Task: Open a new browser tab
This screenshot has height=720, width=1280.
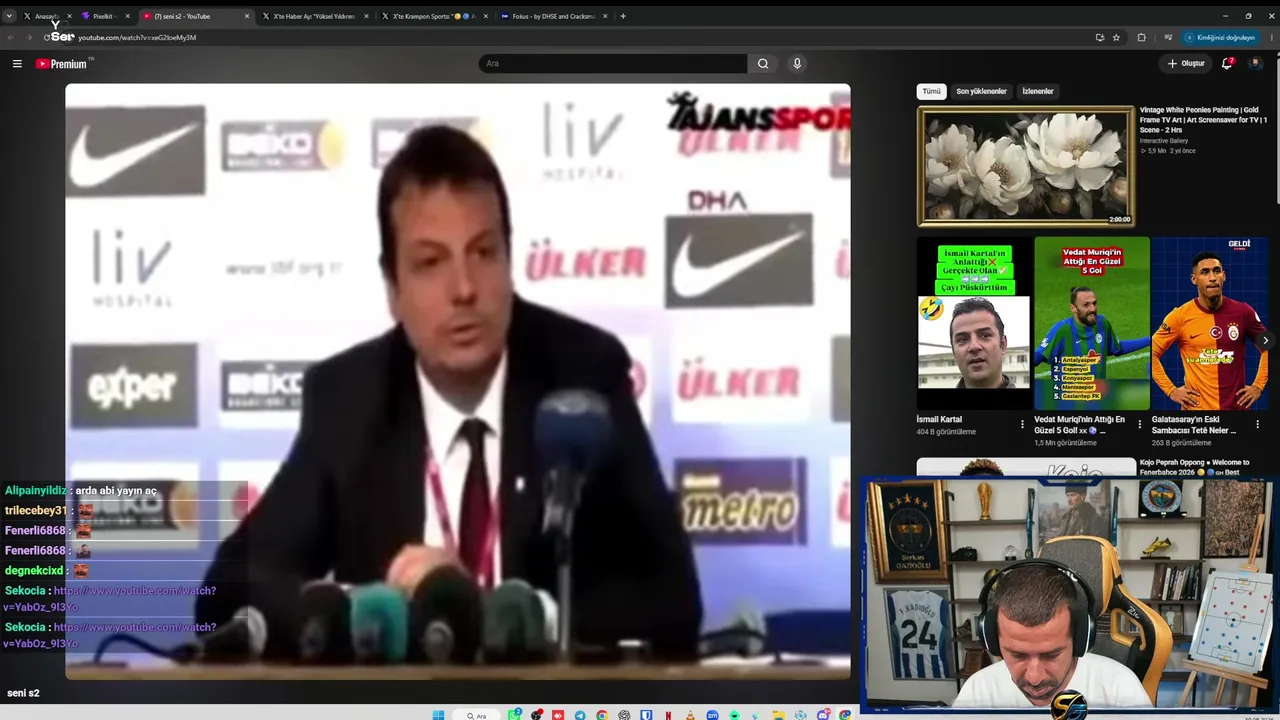Action: coord(623,16)
